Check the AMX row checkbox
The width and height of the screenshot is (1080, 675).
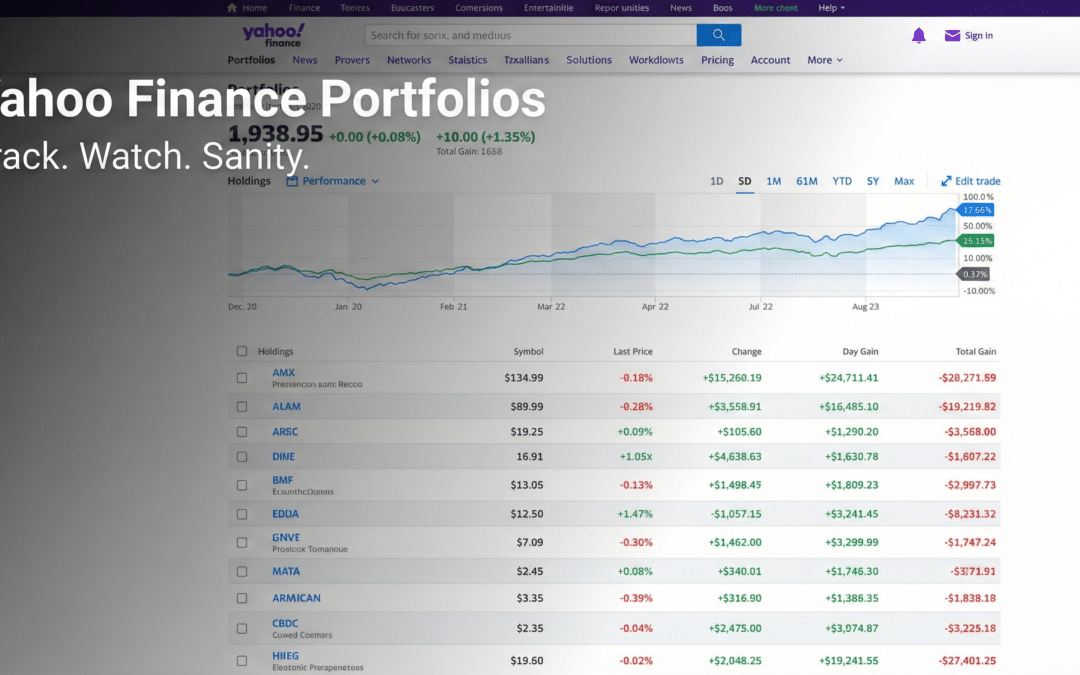(x=242, y=378)
